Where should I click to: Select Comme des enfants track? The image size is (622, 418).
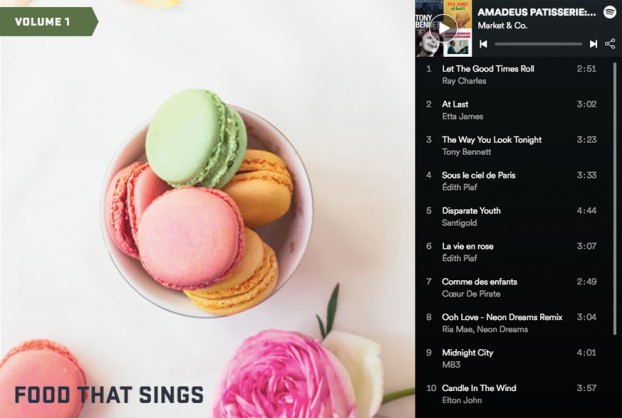point(513,288)
